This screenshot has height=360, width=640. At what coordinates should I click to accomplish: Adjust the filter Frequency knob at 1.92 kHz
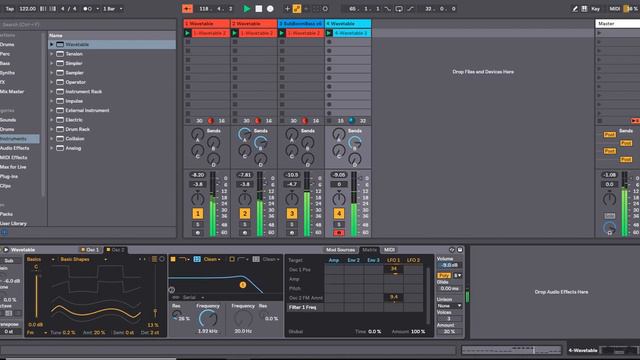(x=208, y=318)
